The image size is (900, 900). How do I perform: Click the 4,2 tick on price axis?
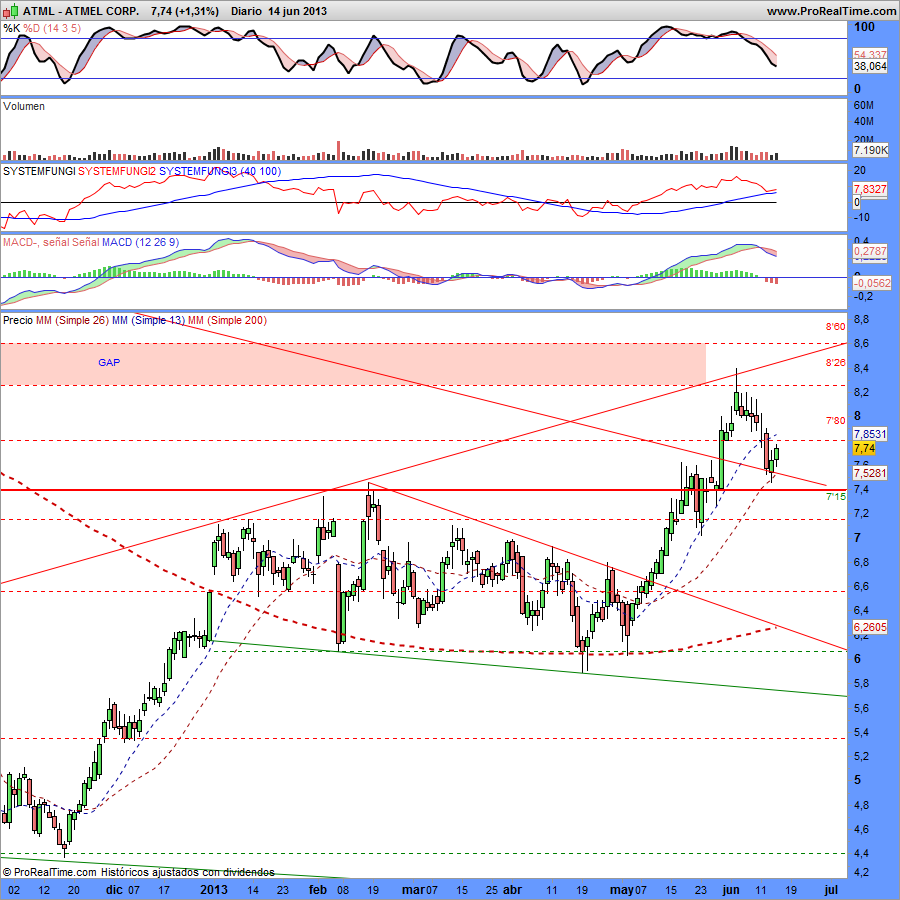[862, 872]
